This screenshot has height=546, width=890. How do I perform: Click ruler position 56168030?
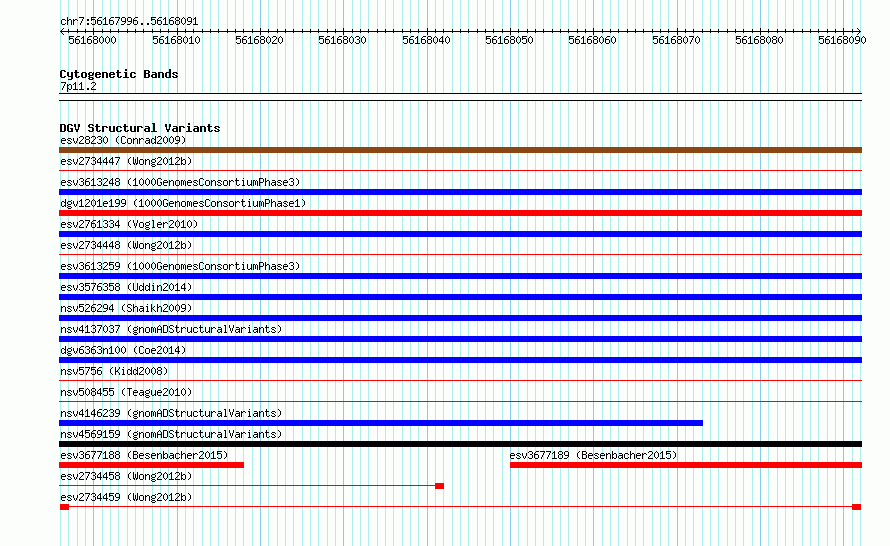click(x=342, y=40)
